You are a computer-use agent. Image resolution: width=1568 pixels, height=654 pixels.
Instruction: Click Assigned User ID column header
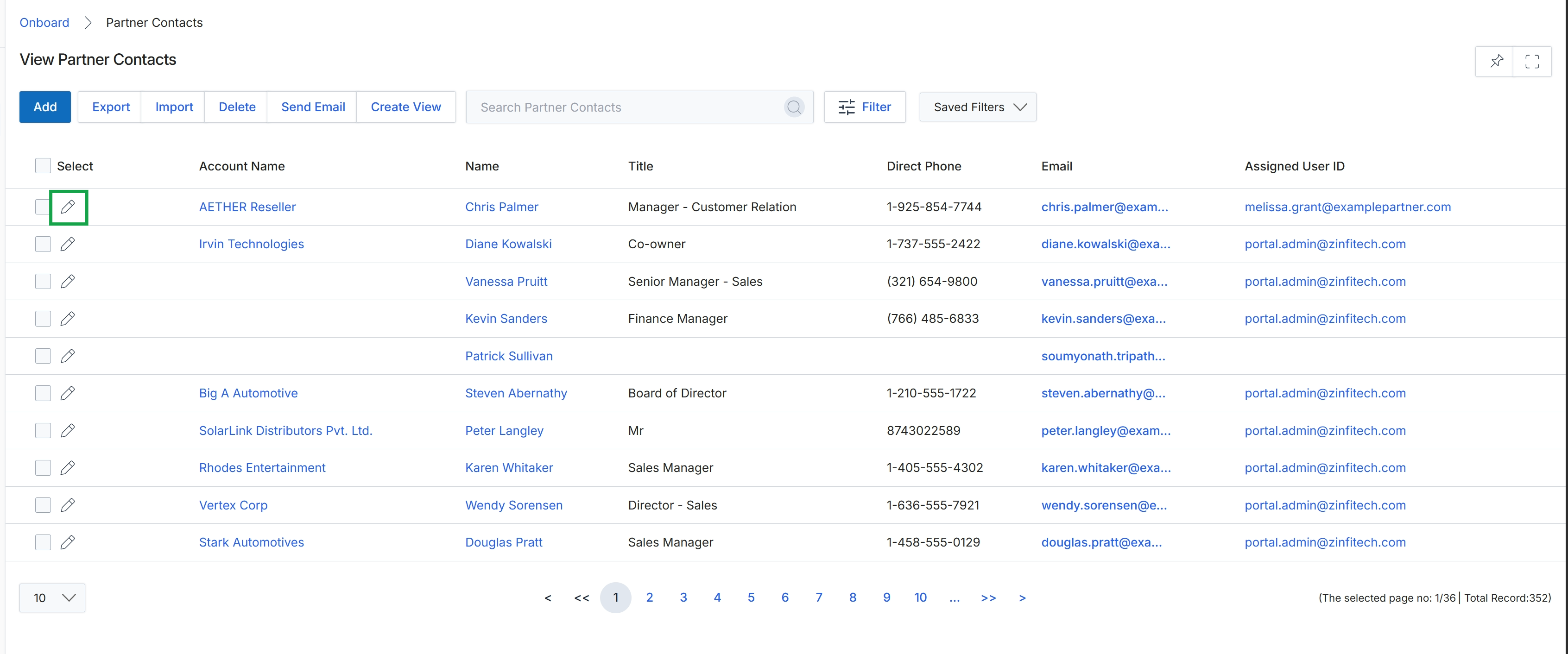(x=1294, y=166)
